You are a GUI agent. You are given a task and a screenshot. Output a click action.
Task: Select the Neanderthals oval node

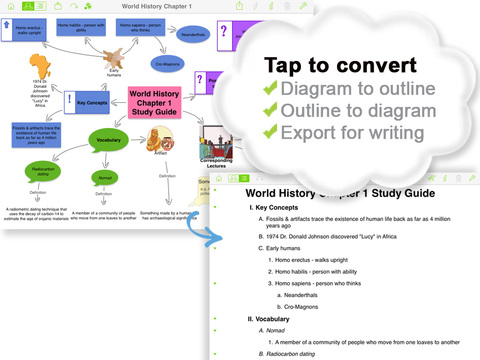[193, 34]
